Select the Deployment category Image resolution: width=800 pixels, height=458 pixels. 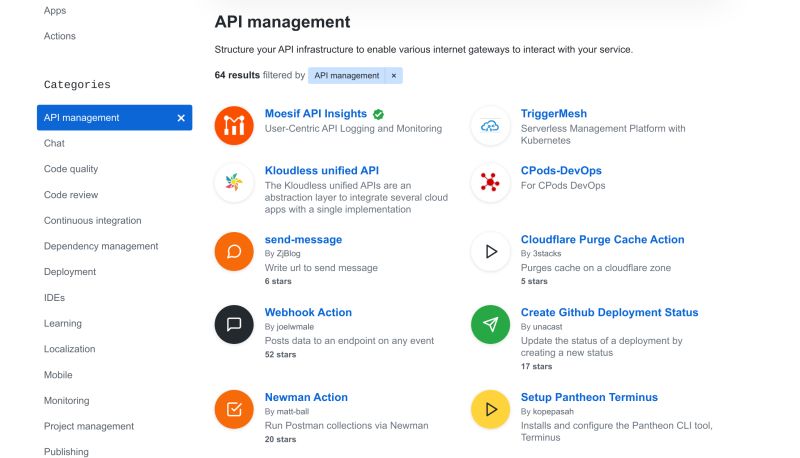click(x=69, y=272)
